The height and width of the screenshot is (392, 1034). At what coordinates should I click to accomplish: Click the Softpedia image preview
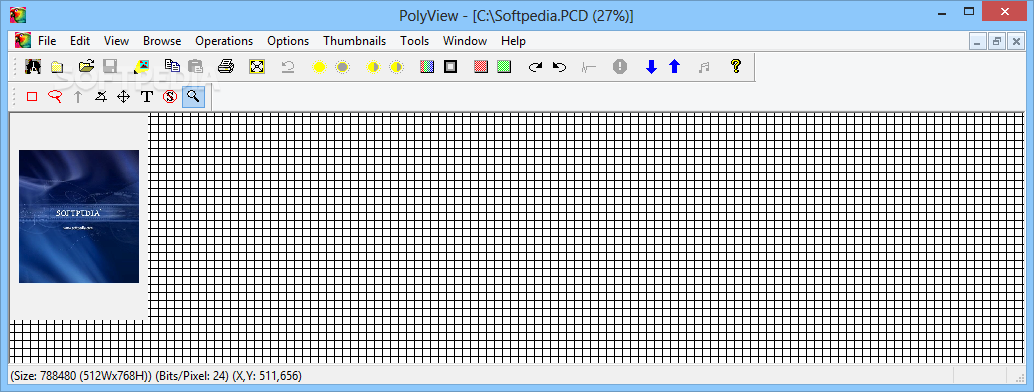pyautogui.click(x=79, y=216)
